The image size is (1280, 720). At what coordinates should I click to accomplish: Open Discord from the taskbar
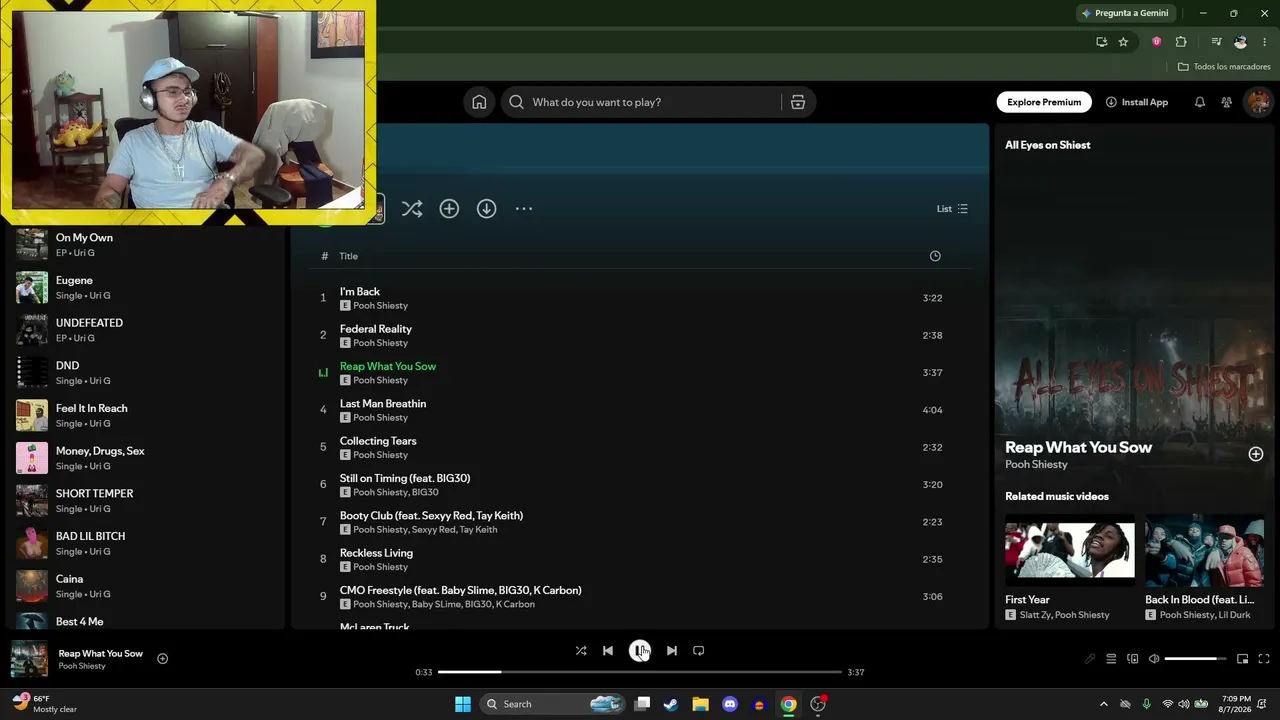[730, 704]
